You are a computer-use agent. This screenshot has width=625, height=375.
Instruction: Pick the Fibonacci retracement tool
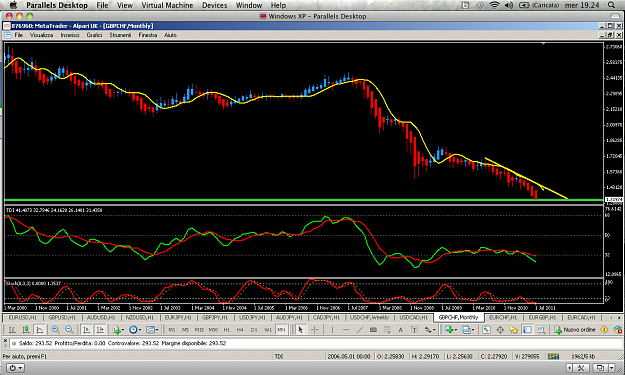[387, 330]
